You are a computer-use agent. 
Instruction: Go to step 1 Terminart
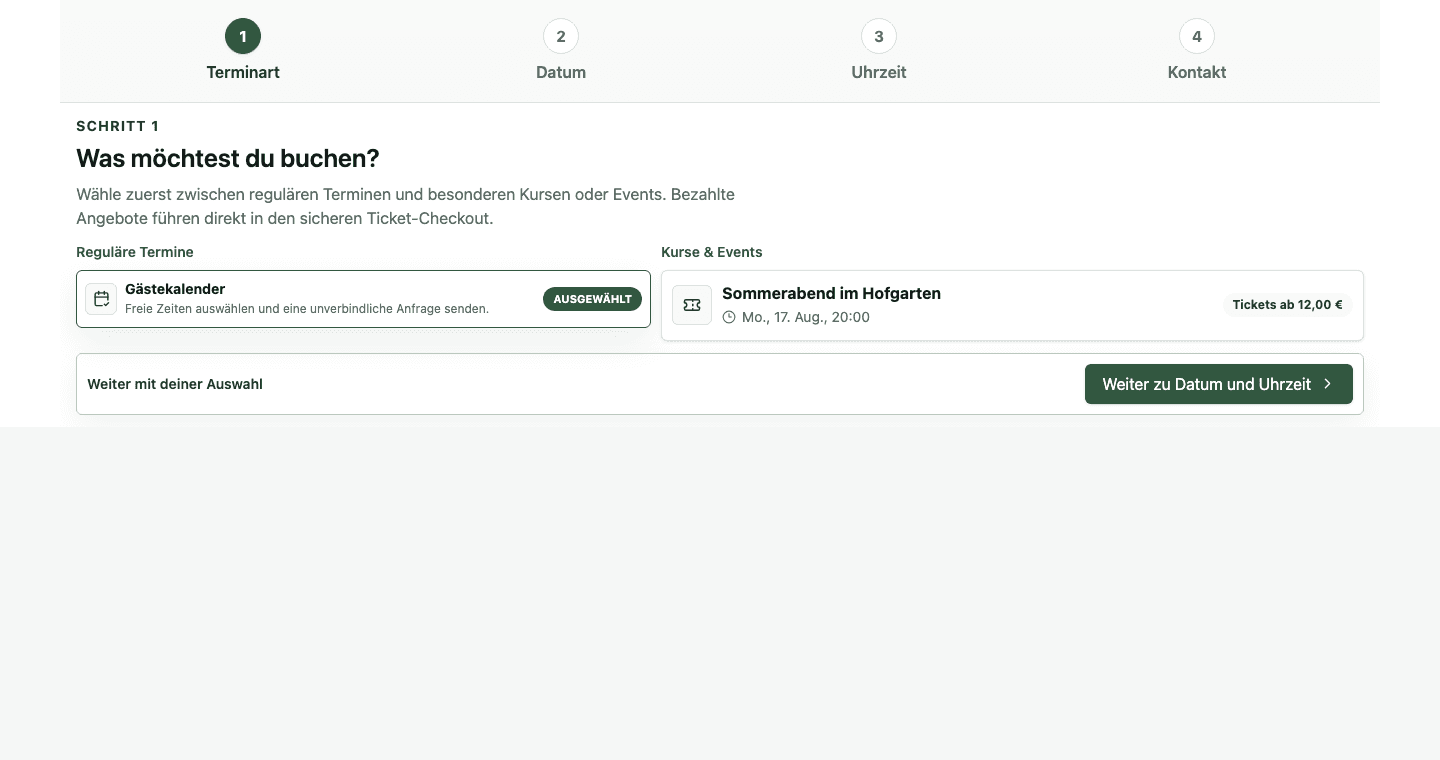[x=243, y=50]
